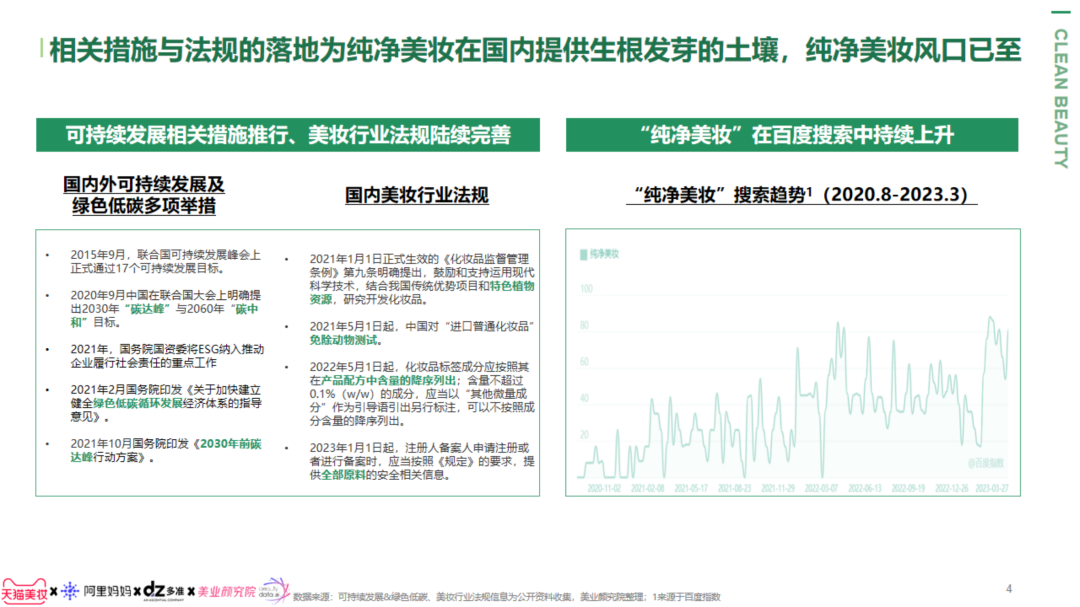Click the 纯净美妆 legend label in chart
Screen dimensions: 1080x607
[604, 254]
